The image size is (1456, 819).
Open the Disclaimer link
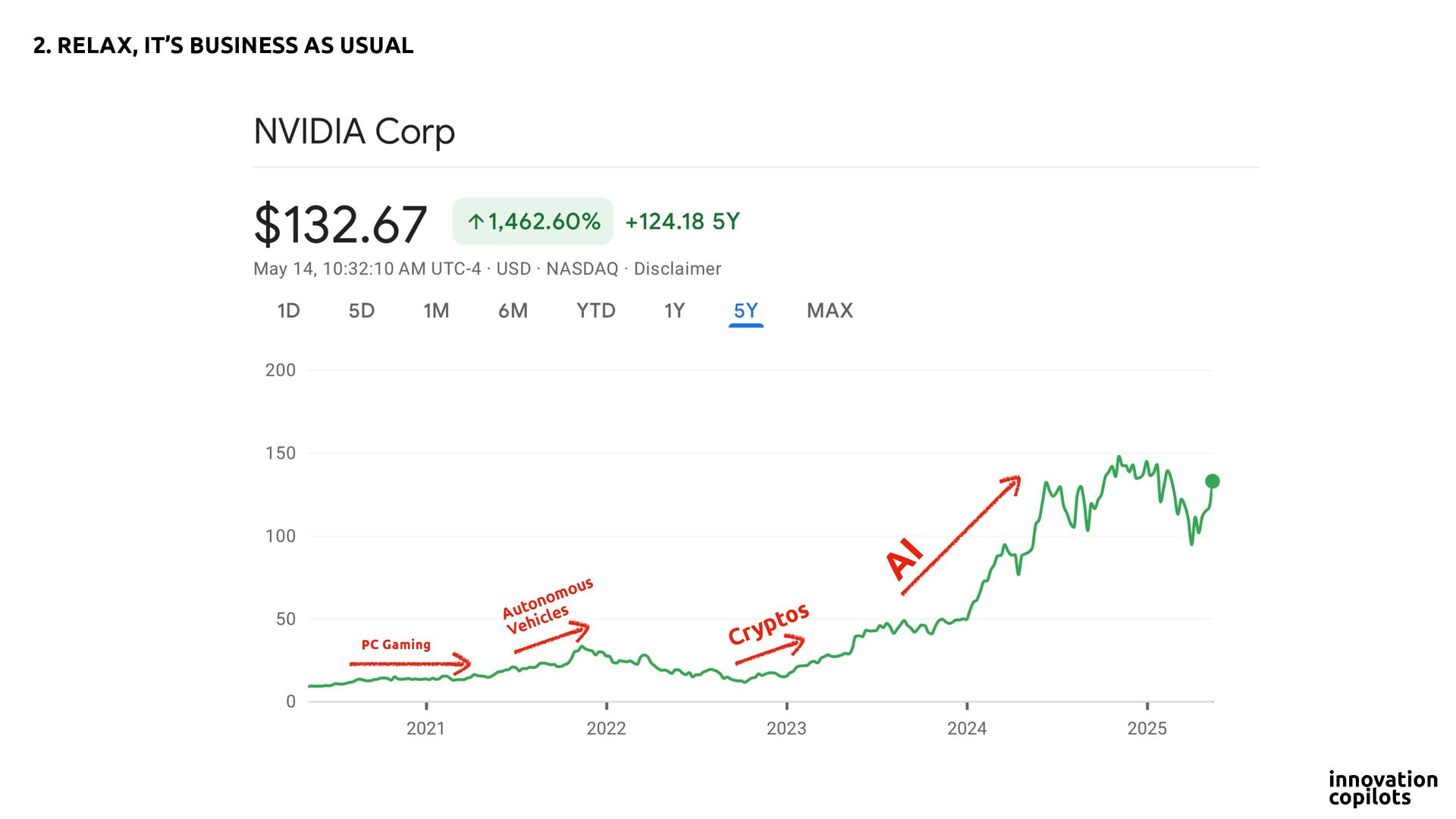tap(677, 269)
